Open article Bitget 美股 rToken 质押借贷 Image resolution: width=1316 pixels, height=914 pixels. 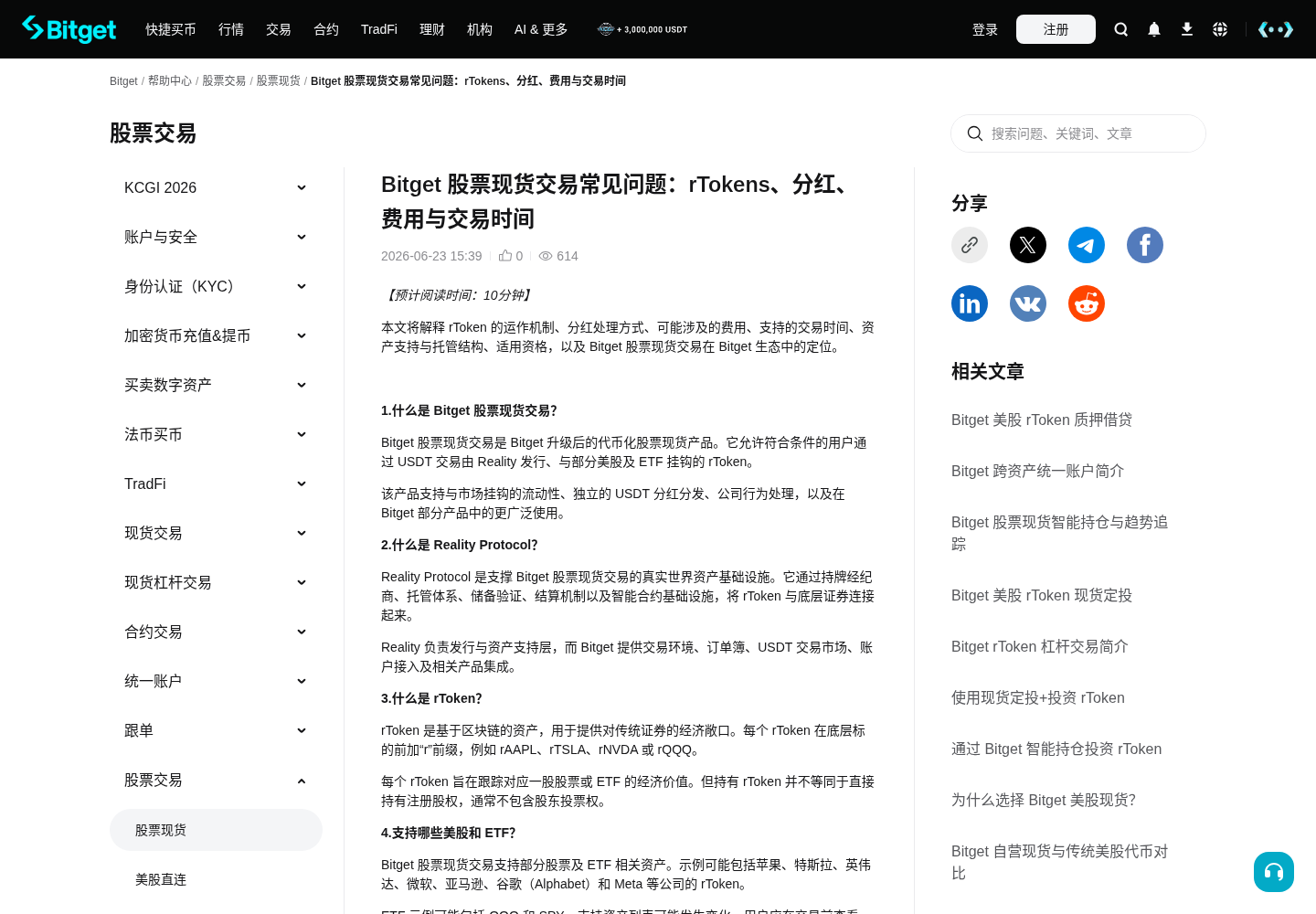1042,420
